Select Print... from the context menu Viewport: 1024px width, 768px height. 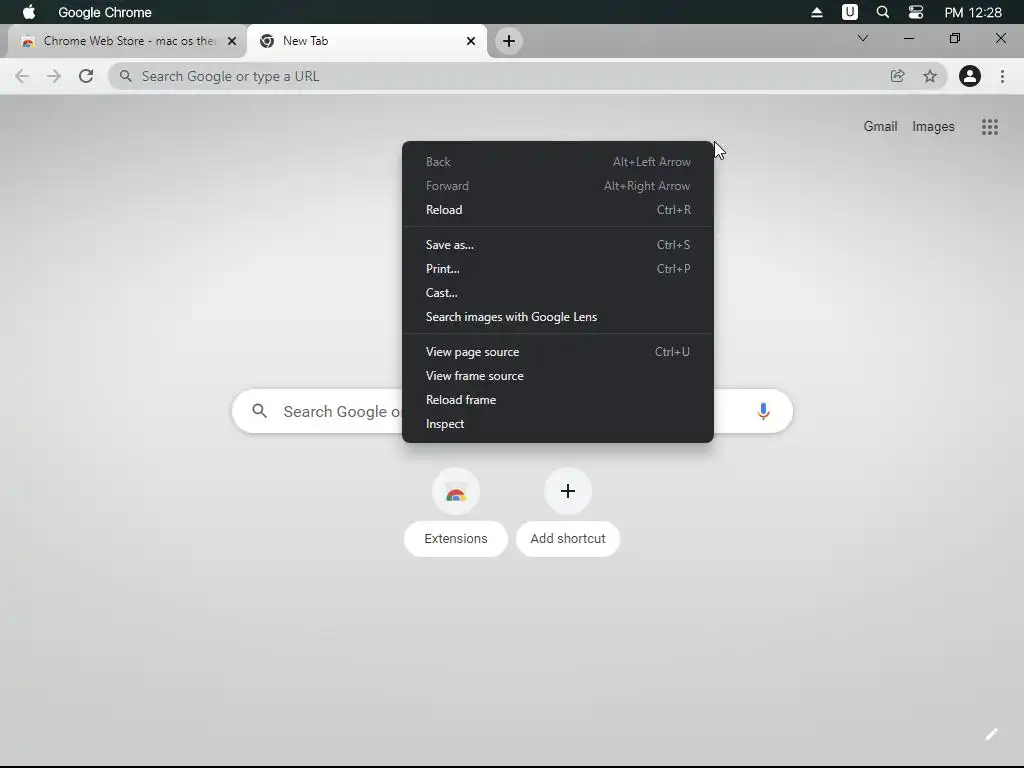pos(558,269)
